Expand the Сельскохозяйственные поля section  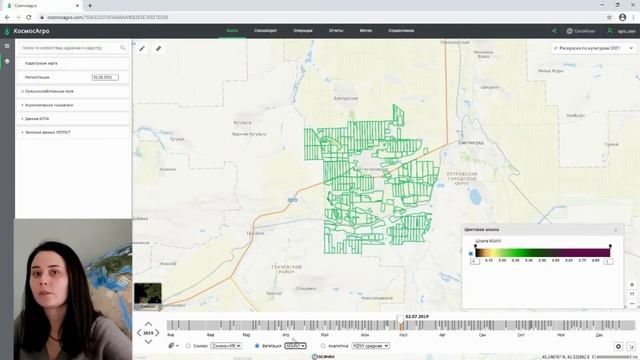pyautogui.click(x=73, y=91)
